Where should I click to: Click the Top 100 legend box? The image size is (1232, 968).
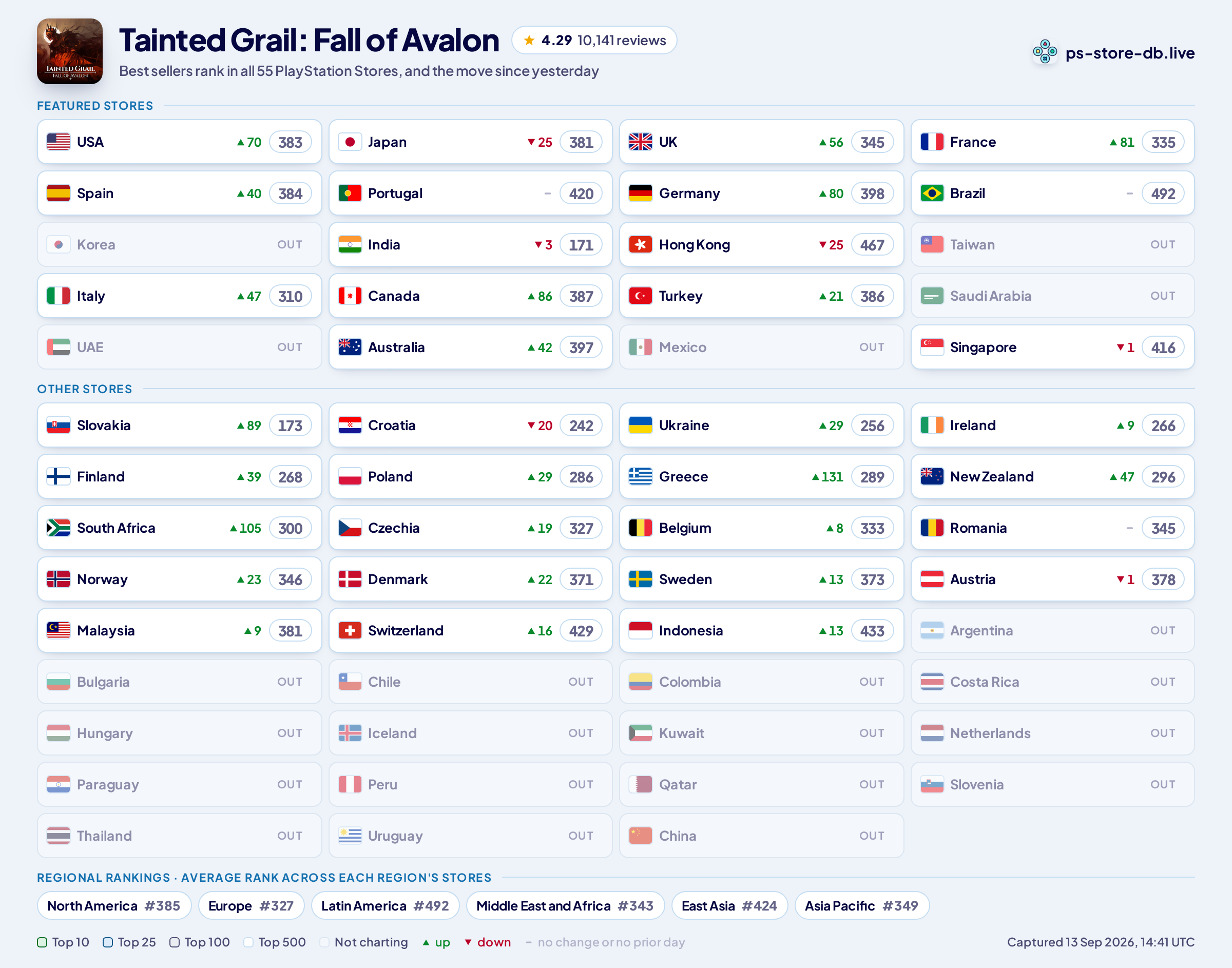tap(175, 942)
